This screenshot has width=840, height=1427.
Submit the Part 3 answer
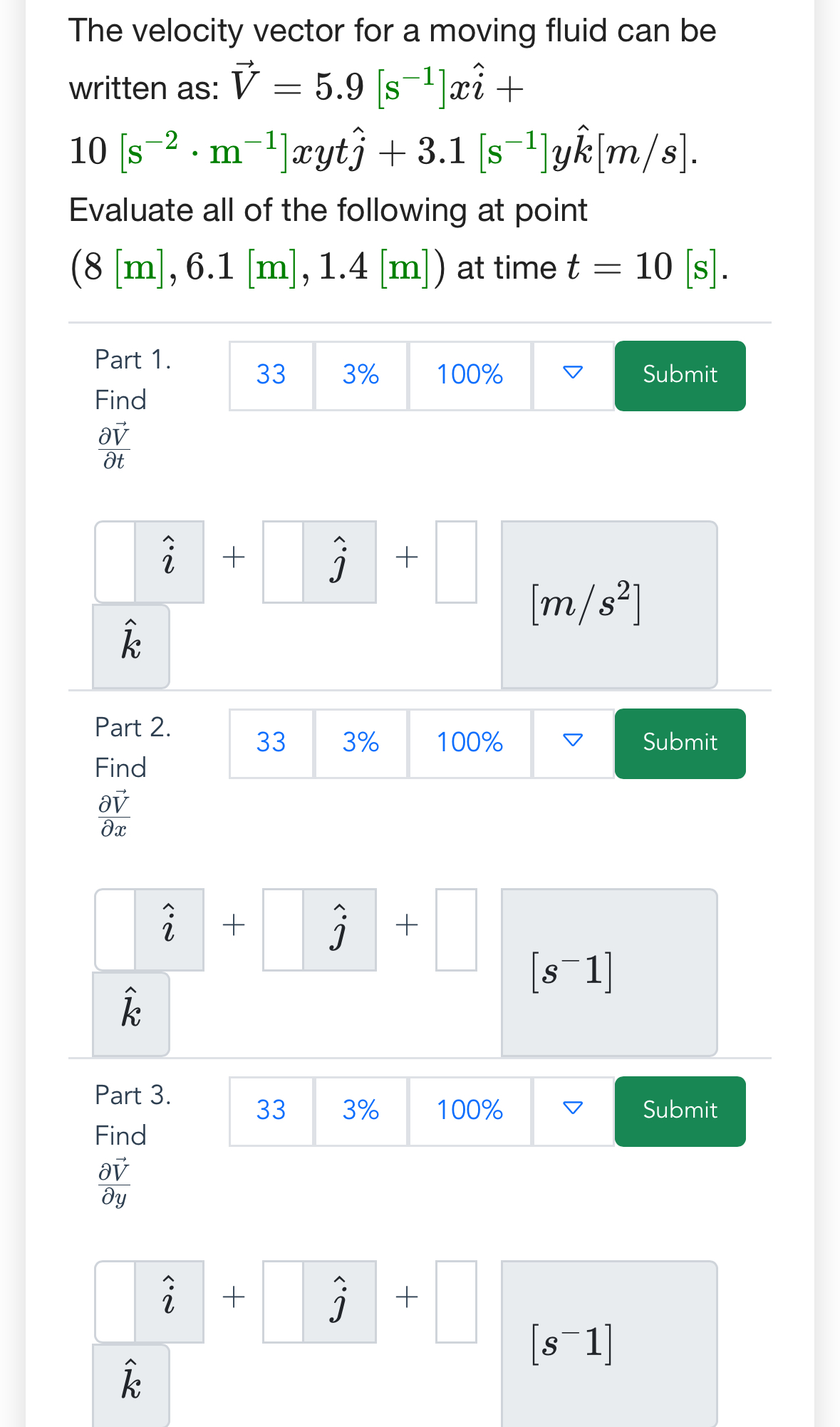pos(680,1111)
